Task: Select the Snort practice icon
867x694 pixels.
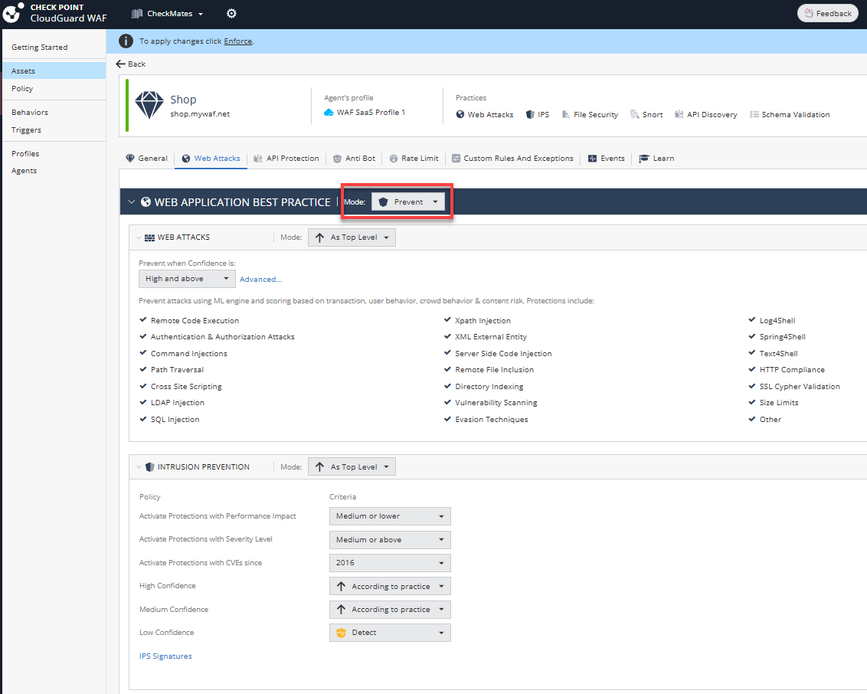Action: (x=635, y=115)
